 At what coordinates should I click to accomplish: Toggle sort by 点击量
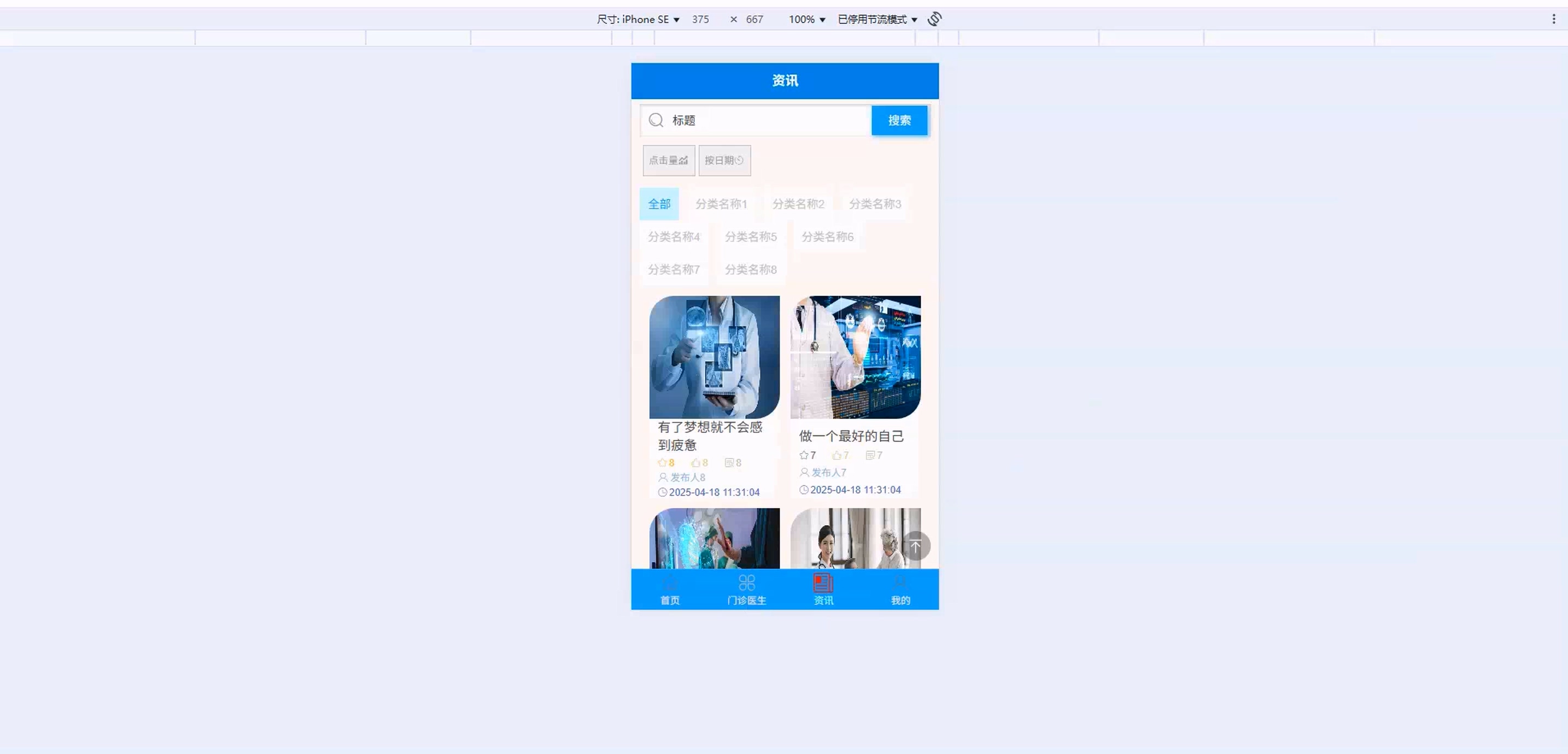click(x=668, y=161)
